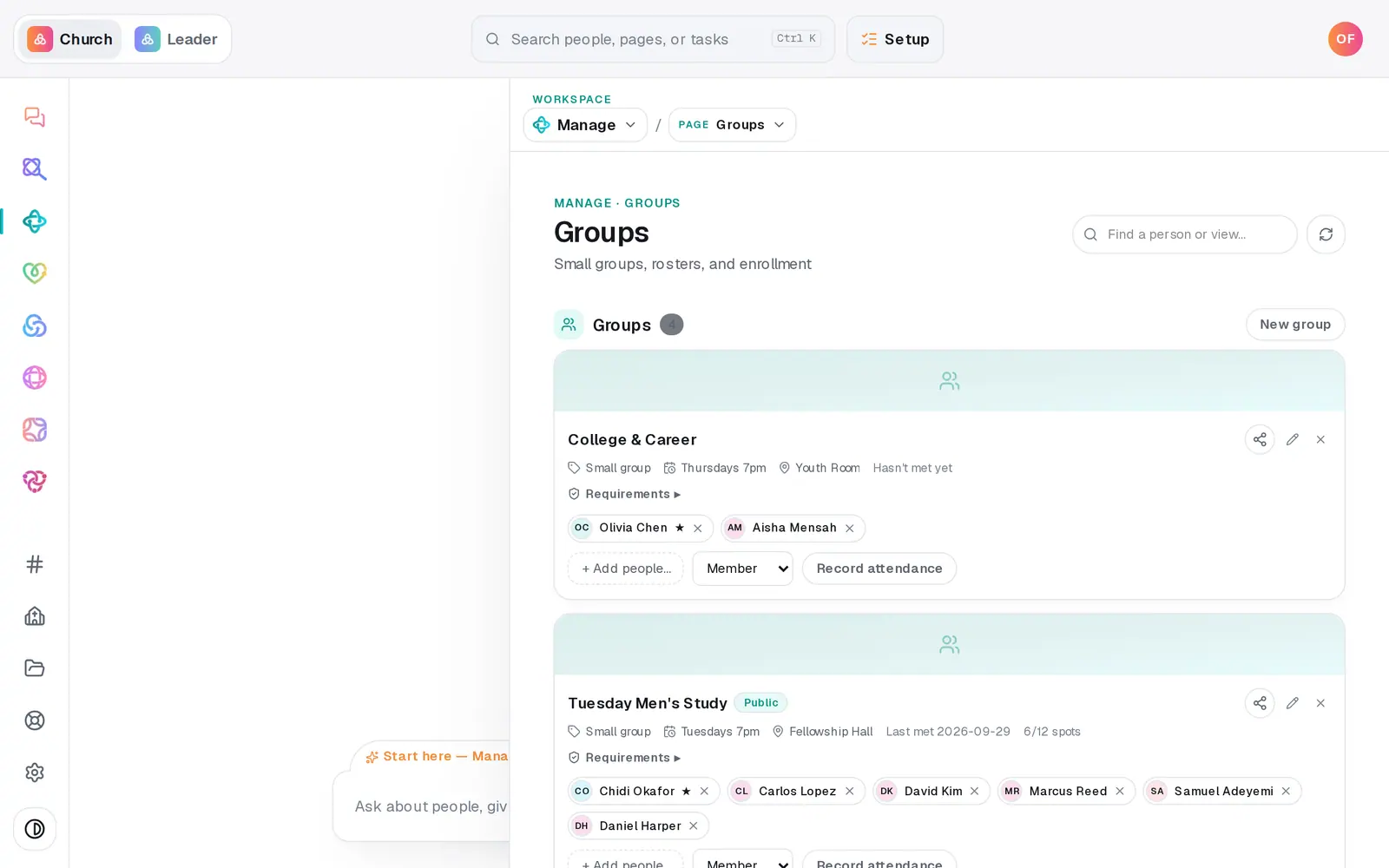Share the College & Career group
Screen dimensions: 1389x868
1260,439
